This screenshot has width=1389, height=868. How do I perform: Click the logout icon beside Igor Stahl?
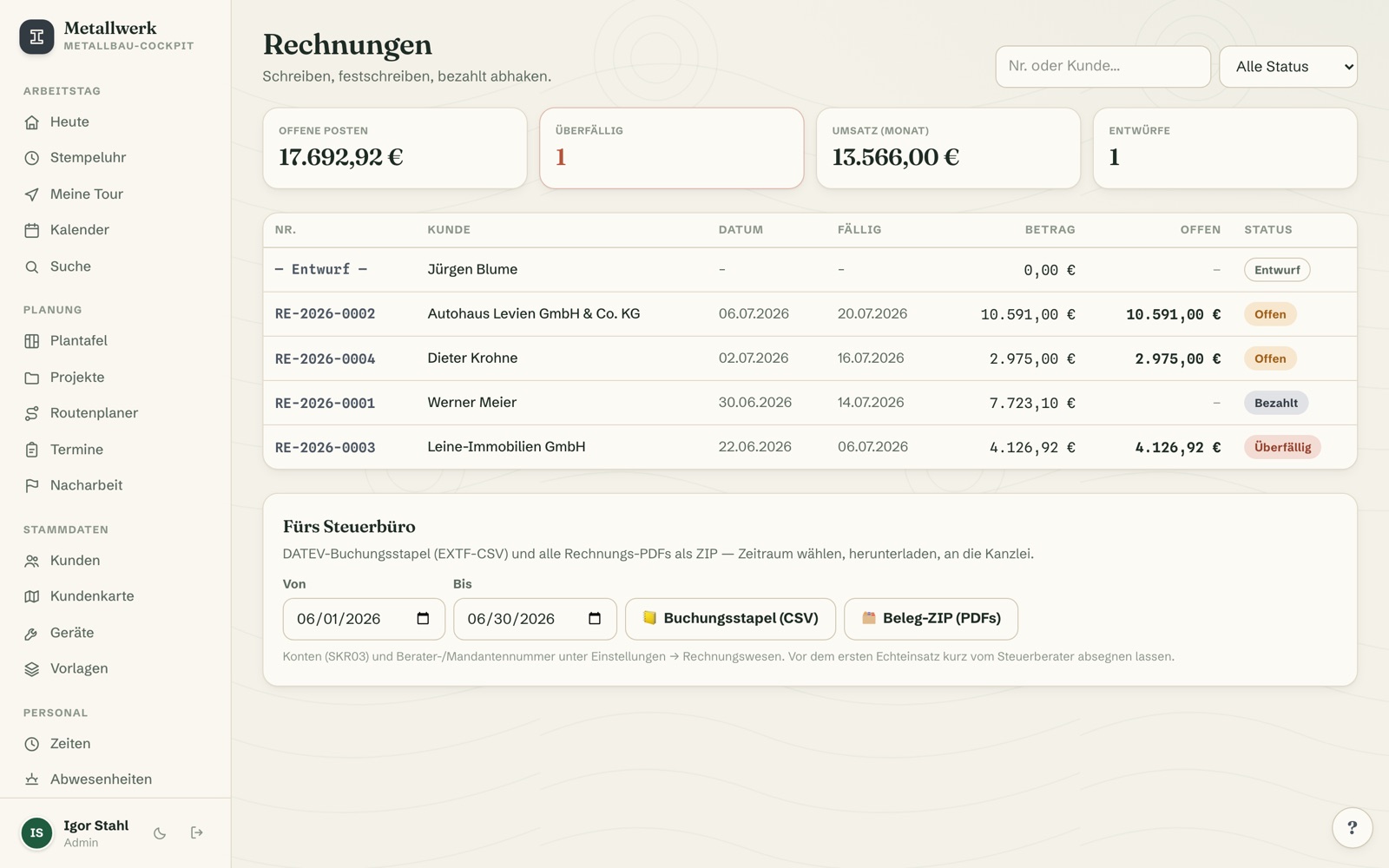(x=197, y=833)
